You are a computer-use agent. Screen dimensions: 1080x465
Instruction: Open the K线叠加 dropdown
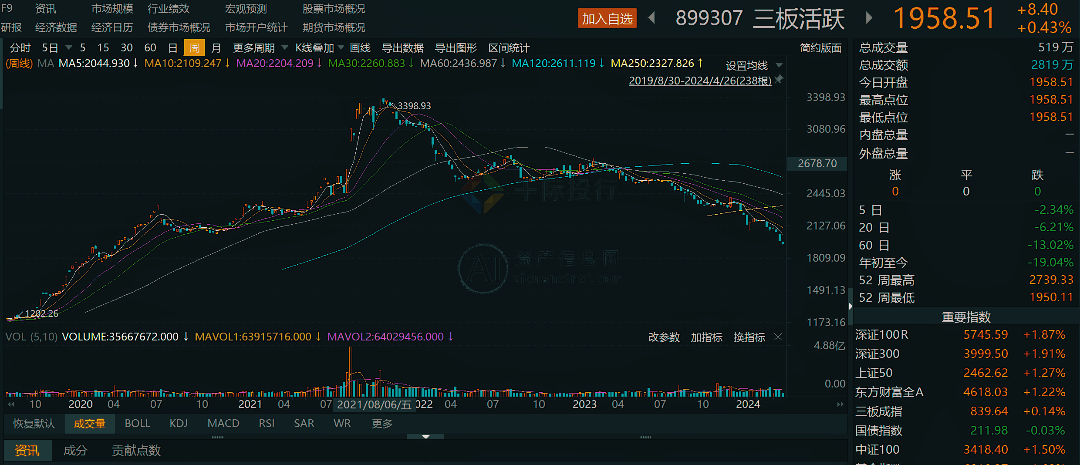click(340, 48)
